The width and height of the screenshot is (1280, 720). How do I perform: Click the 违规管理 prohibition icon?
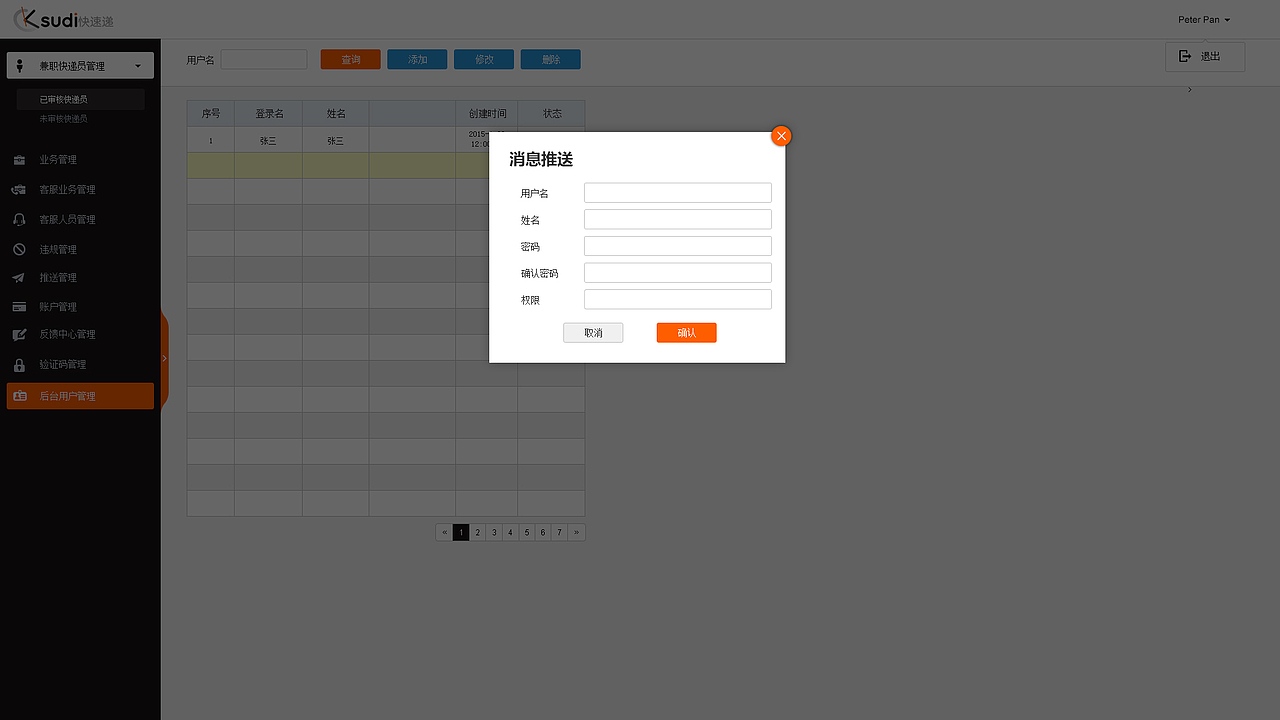19,250
